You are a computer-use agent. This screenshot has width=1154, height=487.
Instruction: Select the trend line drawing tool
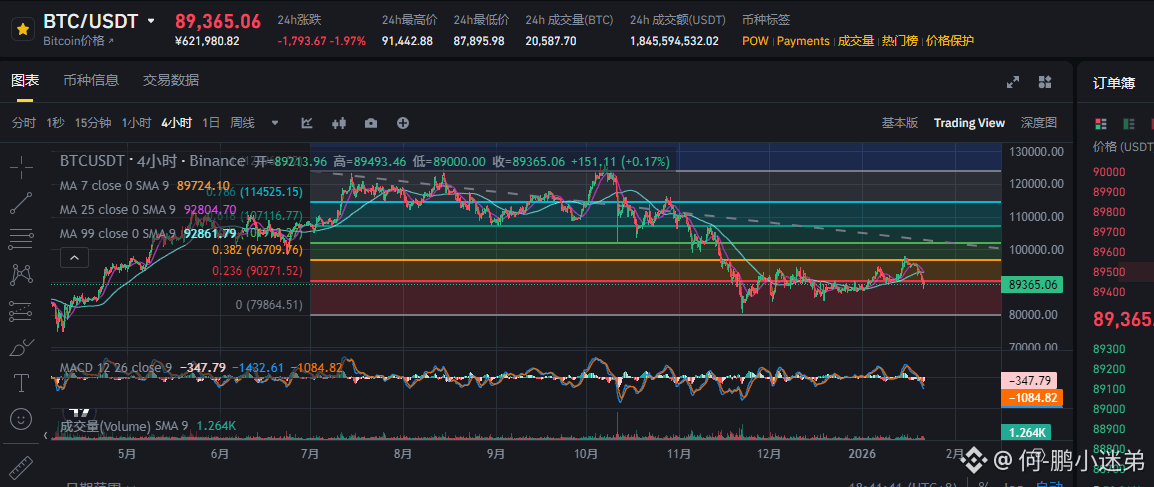click(21, 203)
